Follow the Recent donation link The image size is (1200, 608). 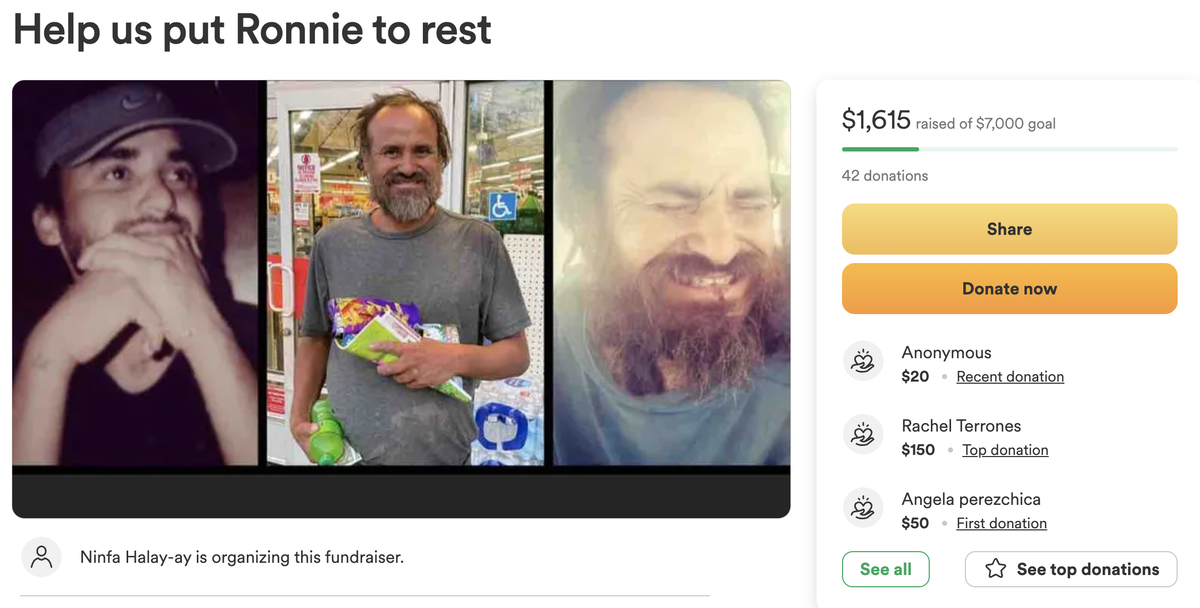(x=1010, y=377)
